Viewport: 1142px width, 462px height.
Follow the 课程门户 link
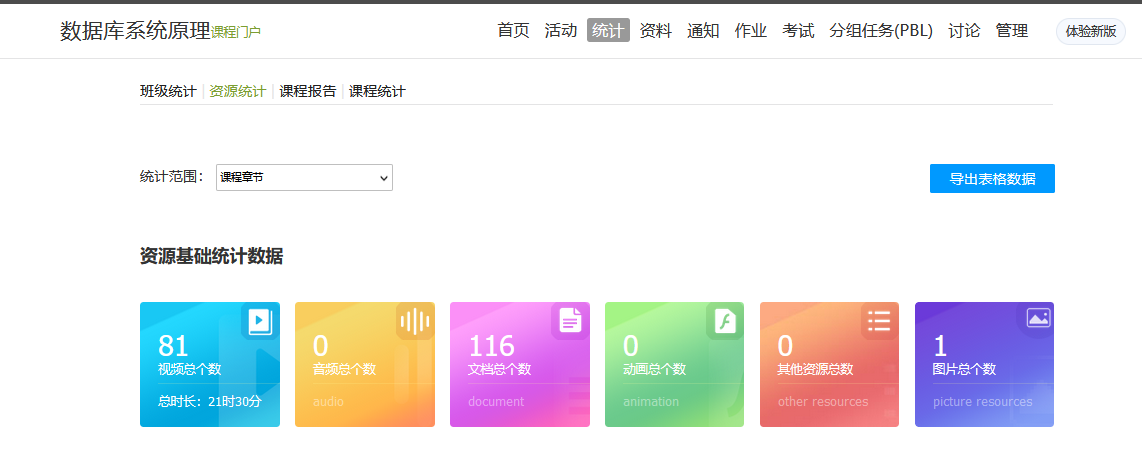[236, 32]
